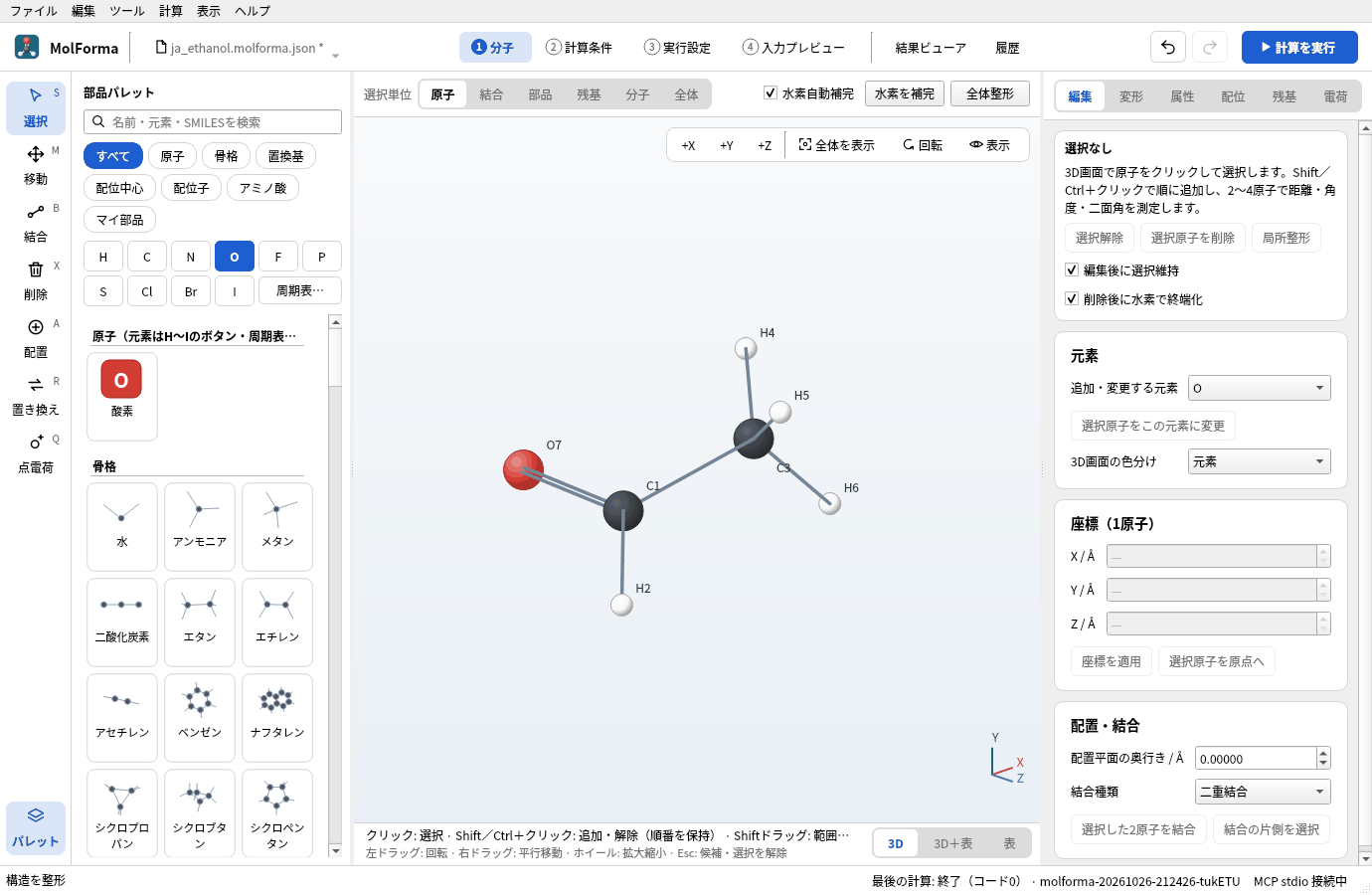Select the 選択 (select) tool in sidebar

pyautogui.click(x=36, y=107)
